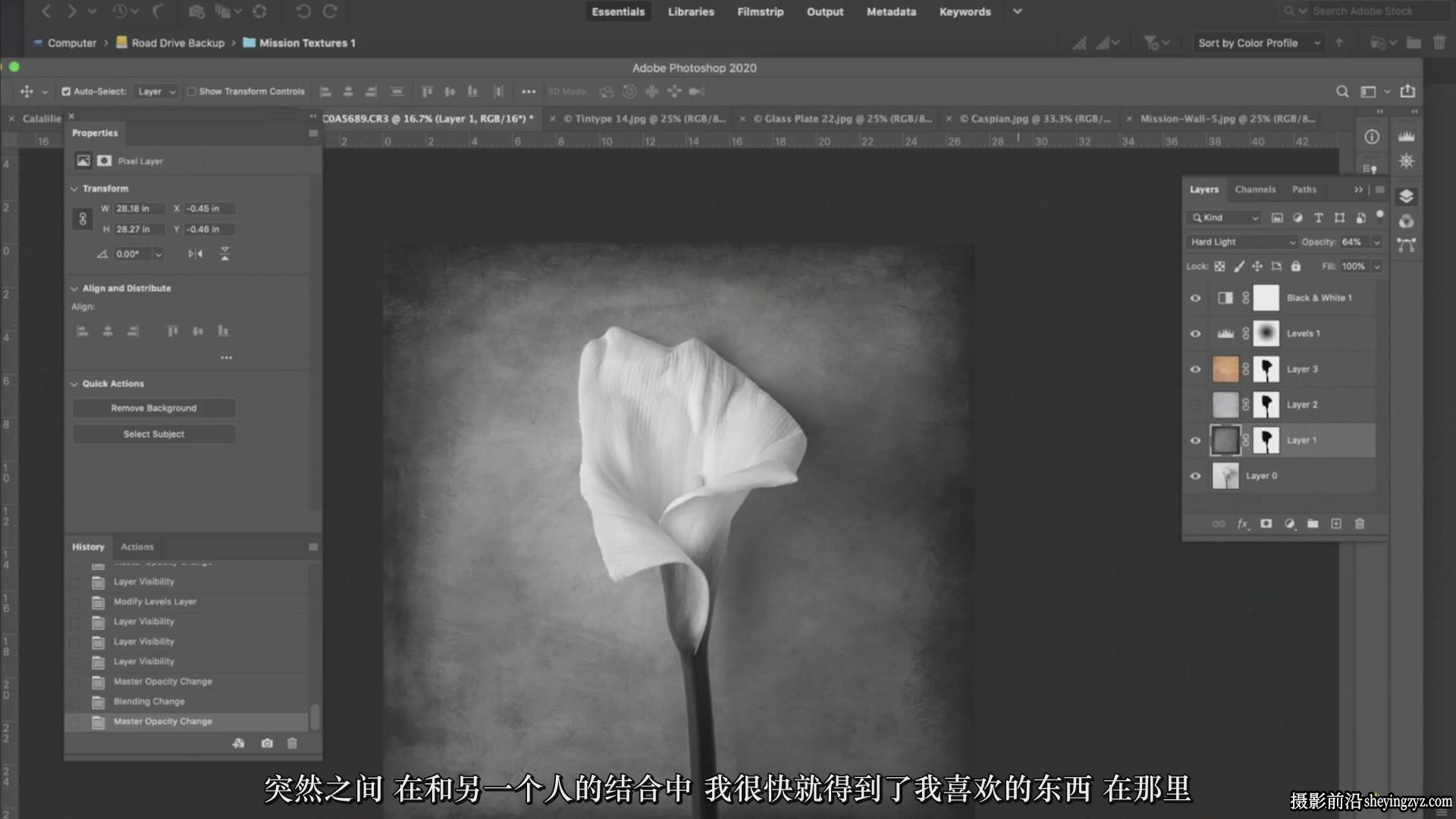This screenshot has width=1456, height=819.
Task: Hide the Black & White 1 layer
Action: 1196,298
